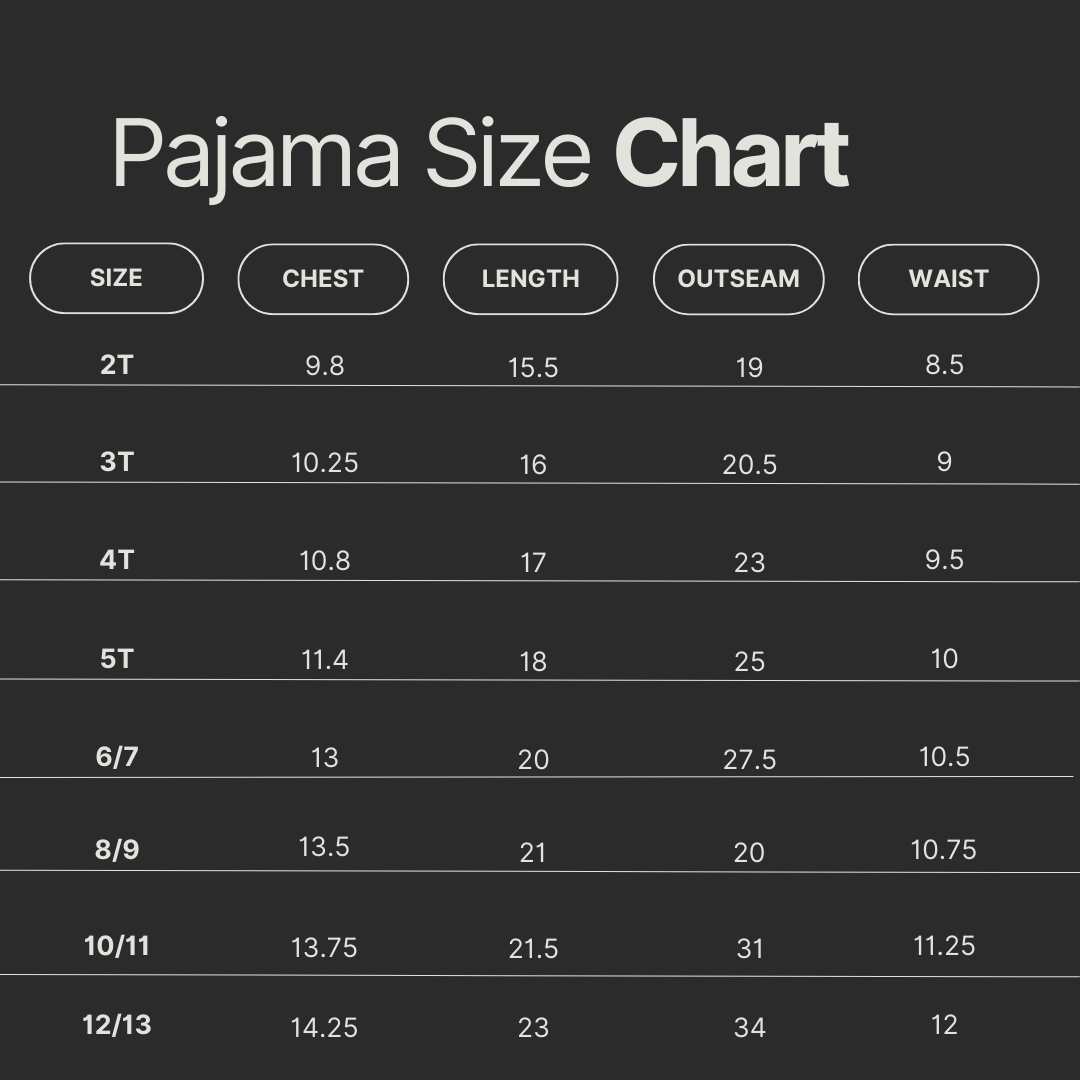Click the SIZE column header pill

point(116,278)
